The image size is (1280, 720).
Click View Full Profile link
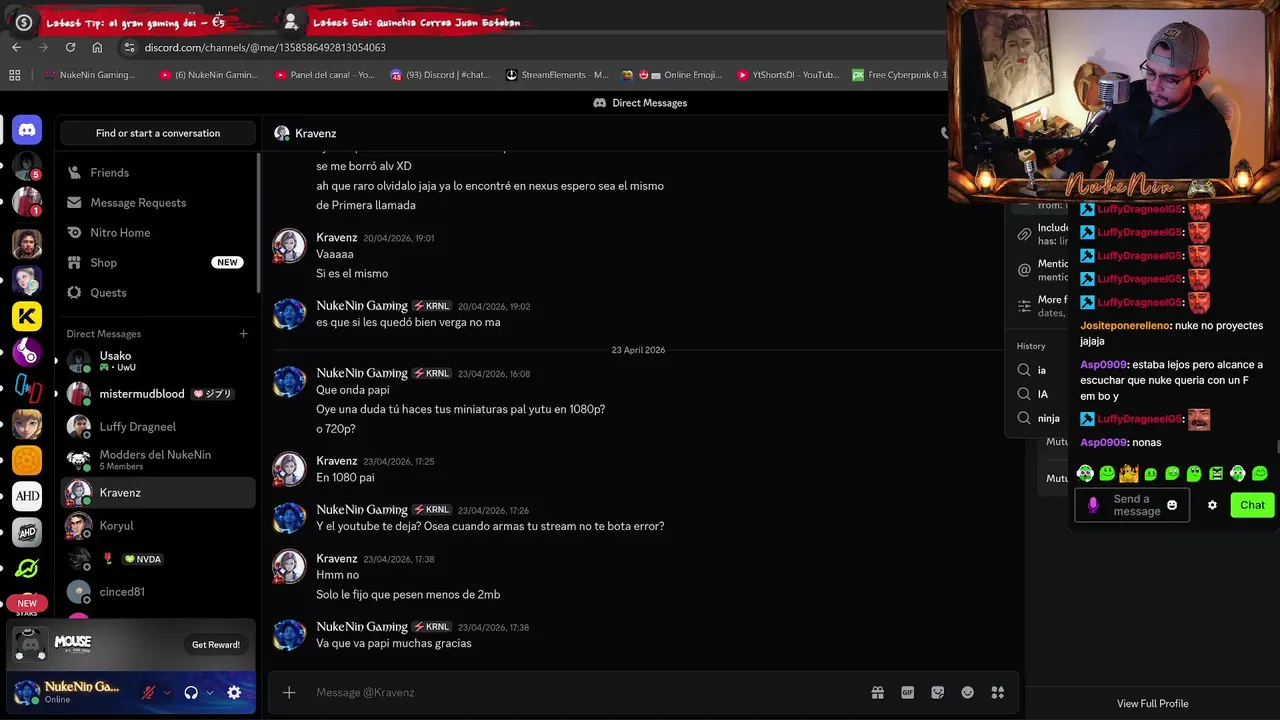(x=1152, y=704)
